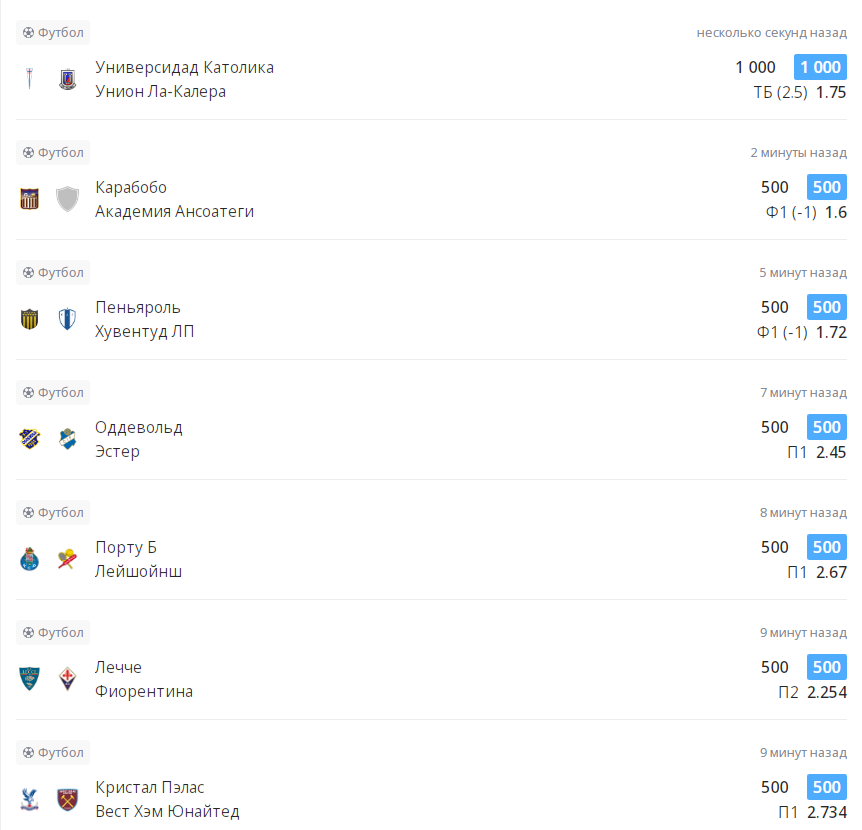Click blue 500 button for Лечче match
Screen dimensions: 862x830
pos(826,667)
